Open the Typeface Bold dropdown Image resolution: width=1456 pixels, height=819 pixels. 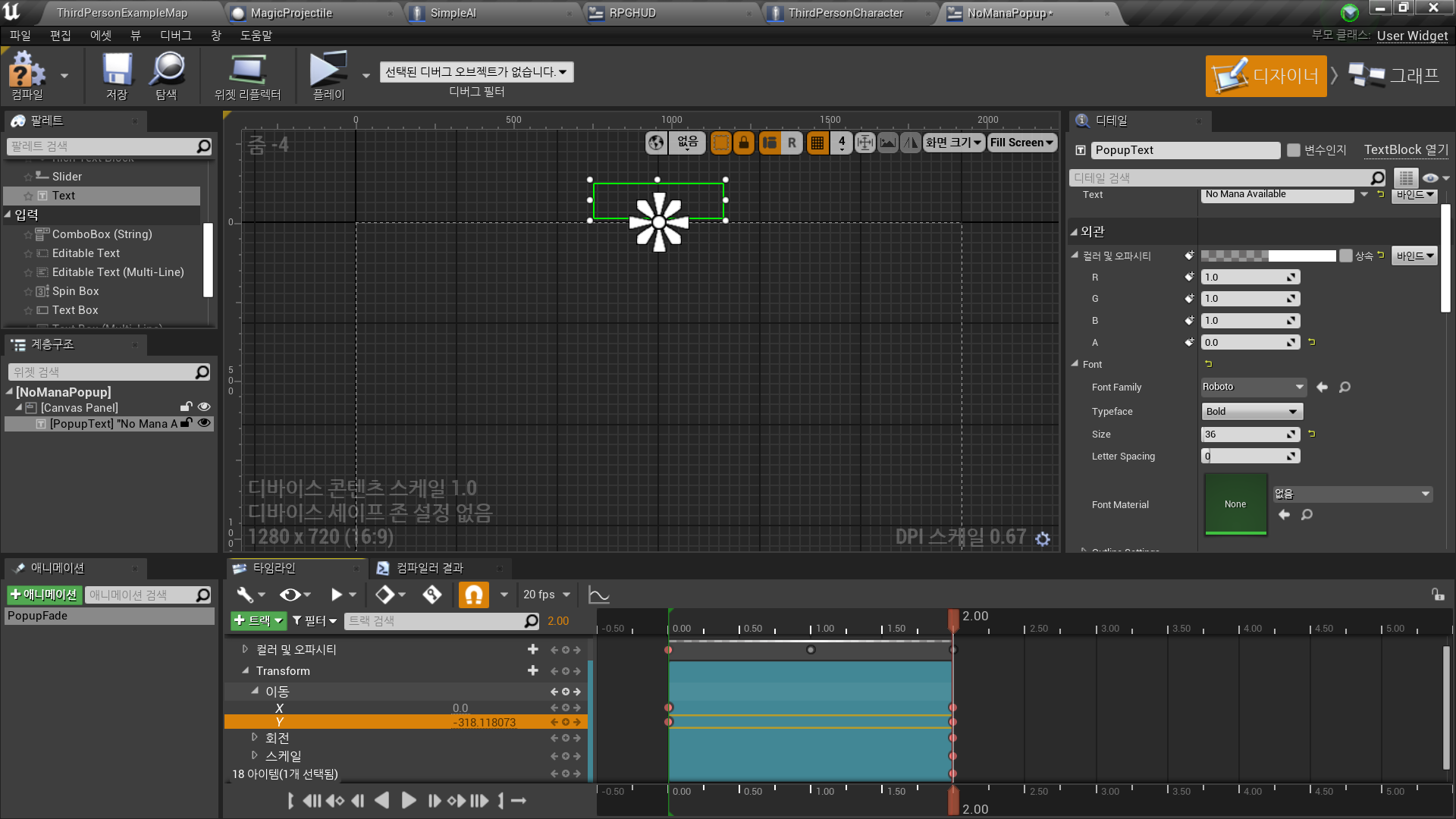click(1251, 412)
